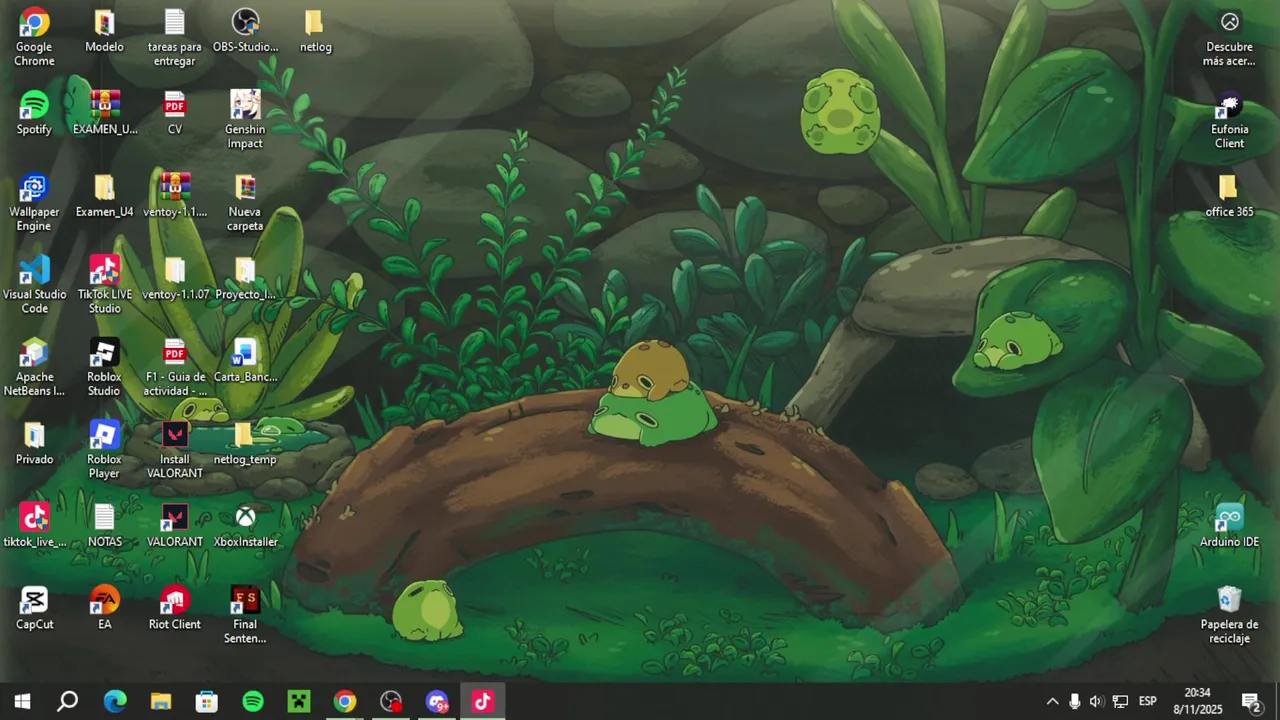Open Chrome from the taskbar
This screenshot has height=720, width=1280.
pos(345,702)
